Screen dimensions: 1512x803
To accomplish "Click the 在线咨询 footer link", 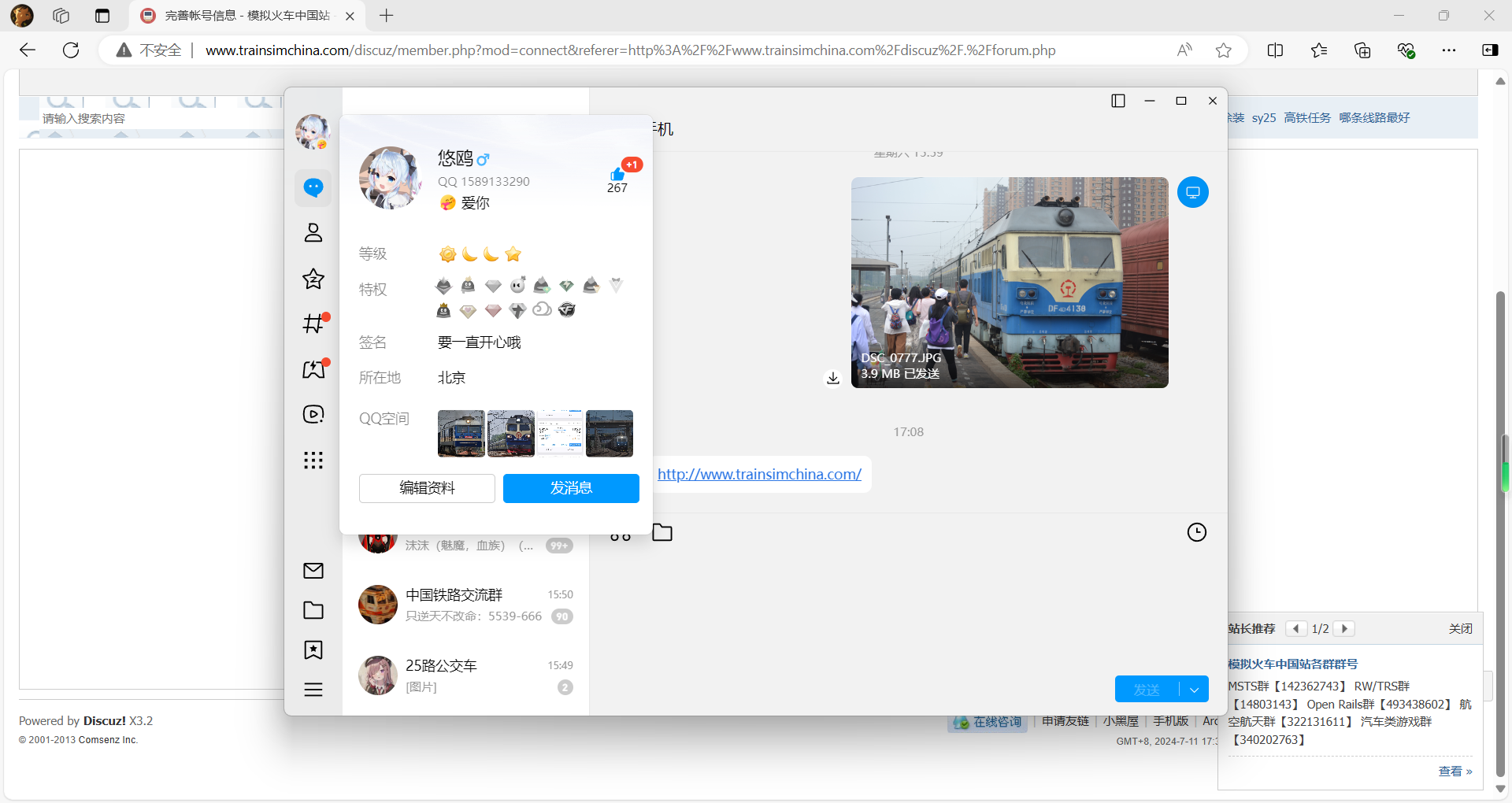I will click(988, 722).
